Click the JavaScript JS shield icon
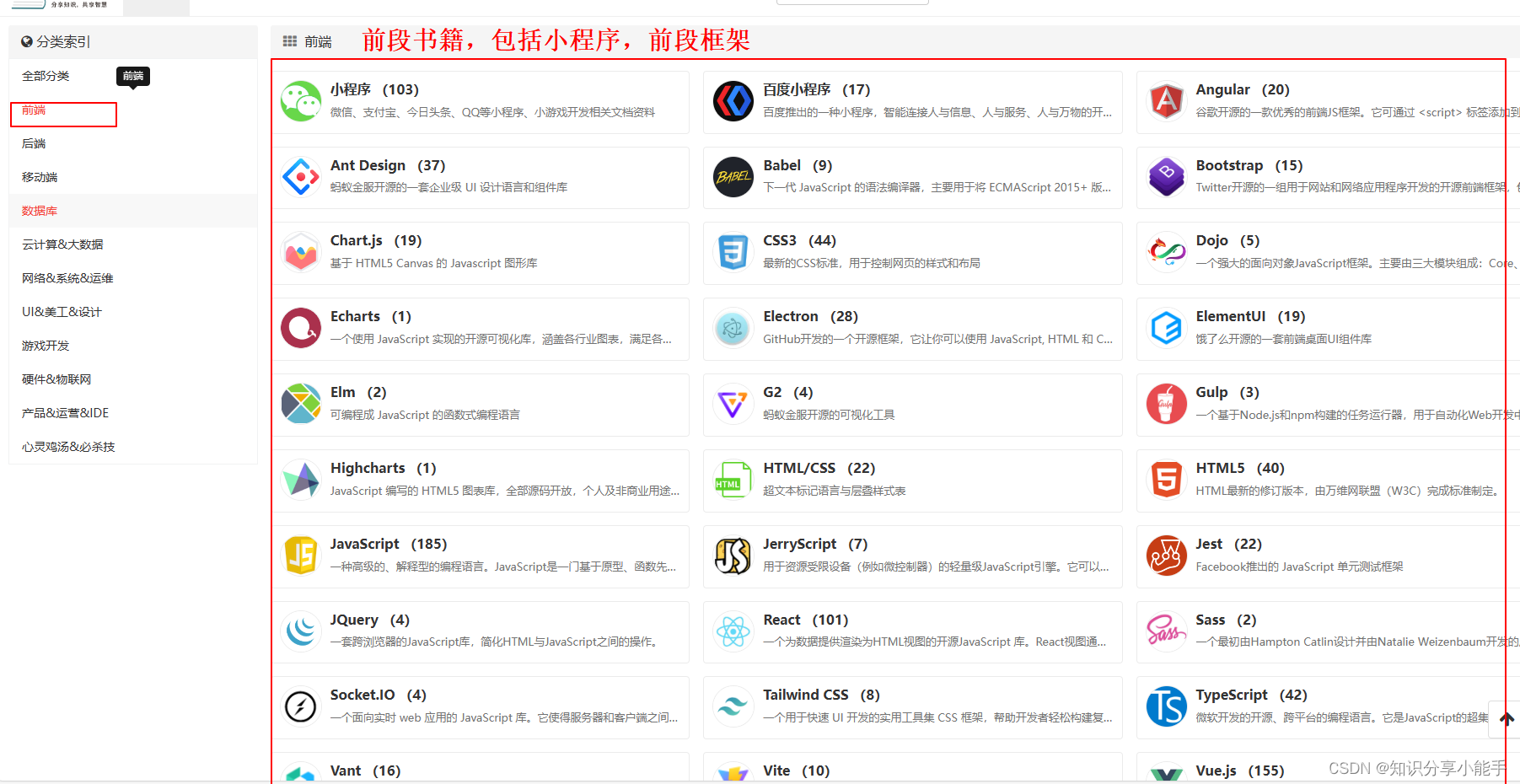The image size is (1520, 784). tap(301, 556)
